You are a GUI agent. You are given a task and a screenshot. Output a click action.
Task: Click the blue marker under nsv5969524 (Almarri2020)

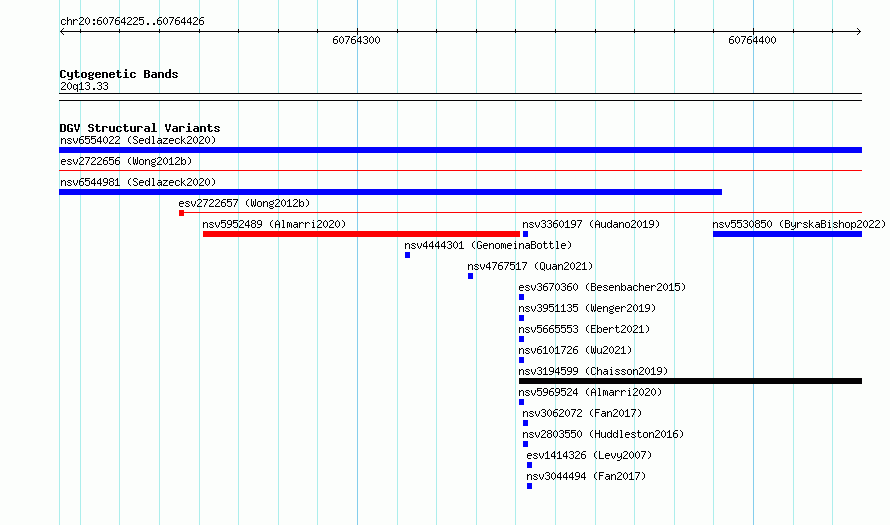pos(521,402)
